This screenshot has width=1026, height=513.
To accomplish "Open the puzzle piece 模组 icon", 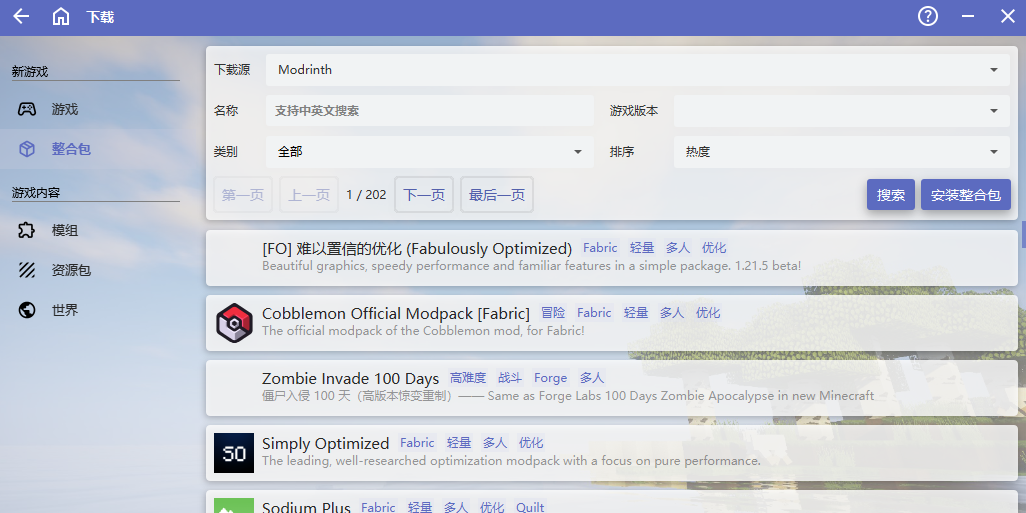I will [x=27, y=230].
